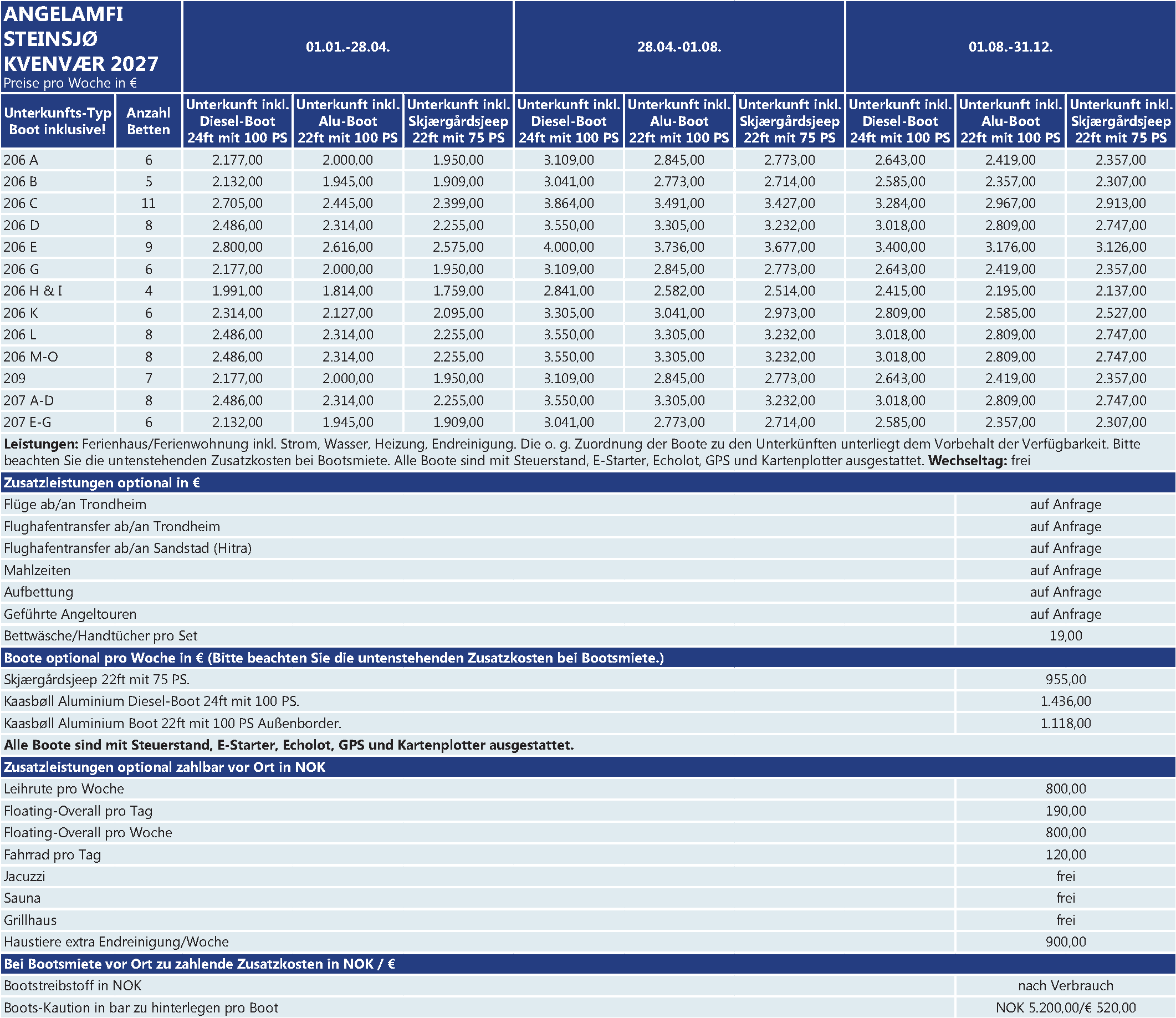Click the Geführte Angeltouren row
The width and height of the screenshot is (1176, 1018).
587,614
